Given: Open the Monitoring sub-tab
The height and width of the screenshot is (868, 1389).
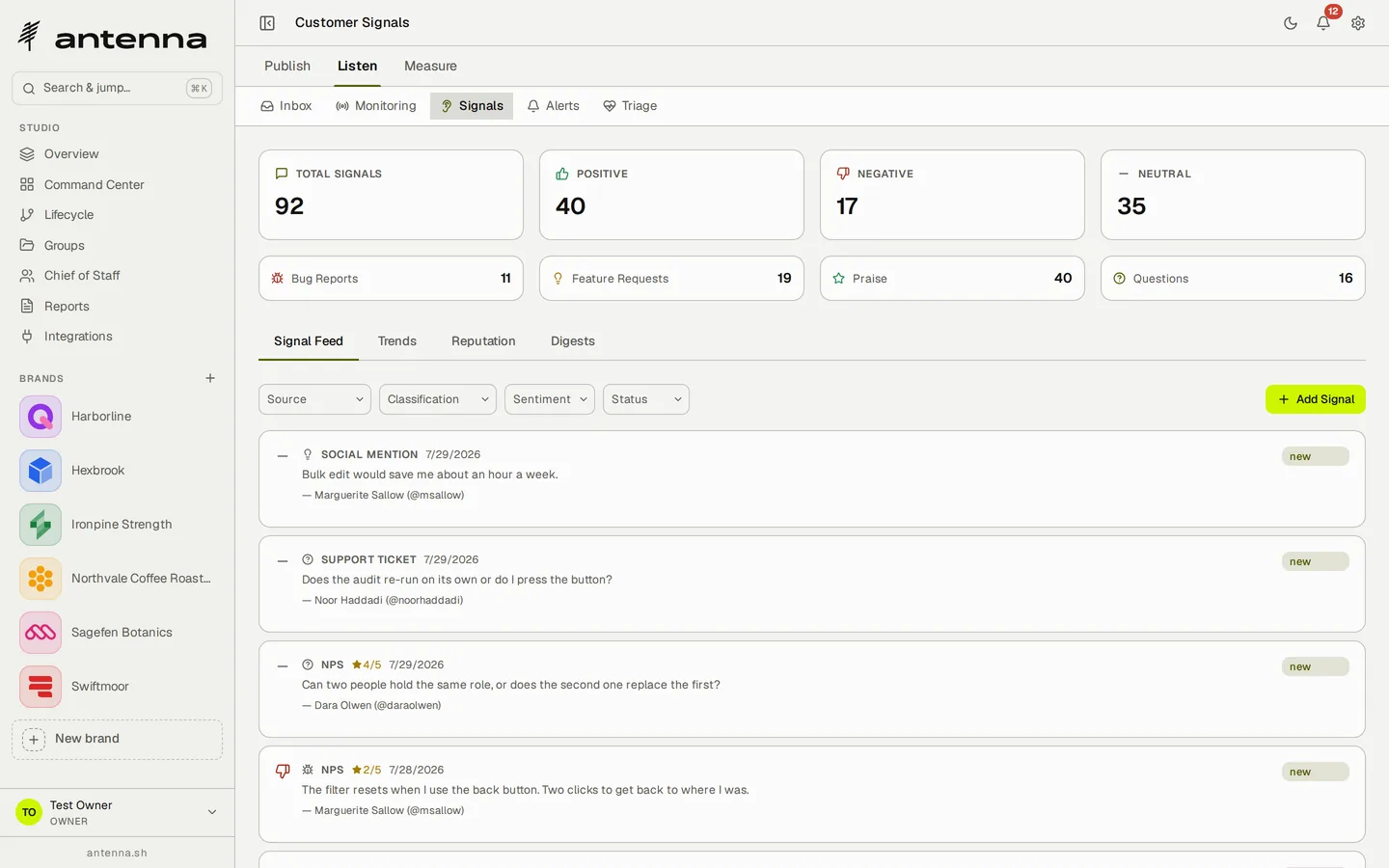Looking at the screenshot, I should point(376,106).
